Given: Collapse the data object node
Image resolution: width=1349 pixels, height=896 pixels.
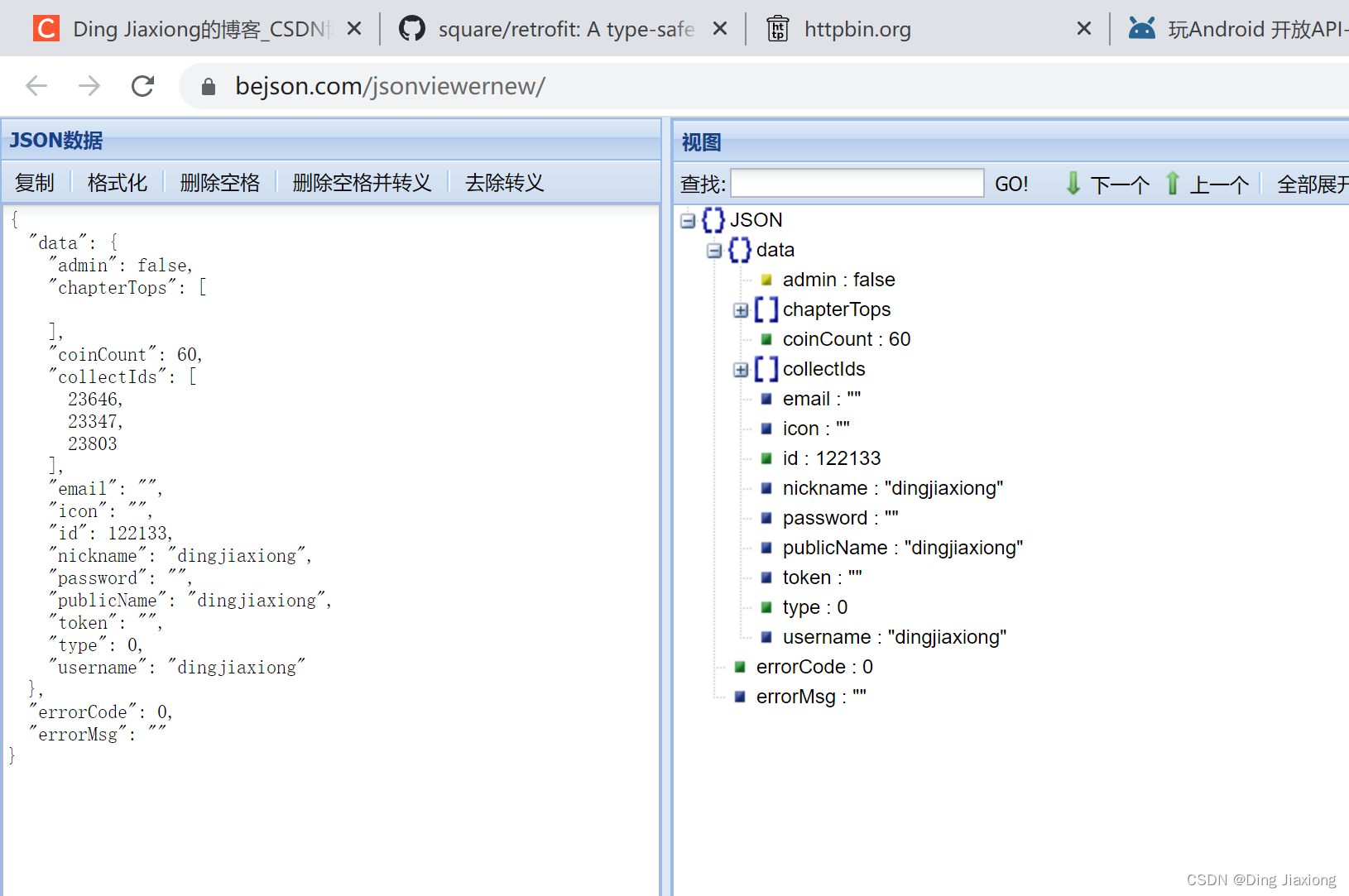Looking at the screenshot, I should (x=714, y=250).
